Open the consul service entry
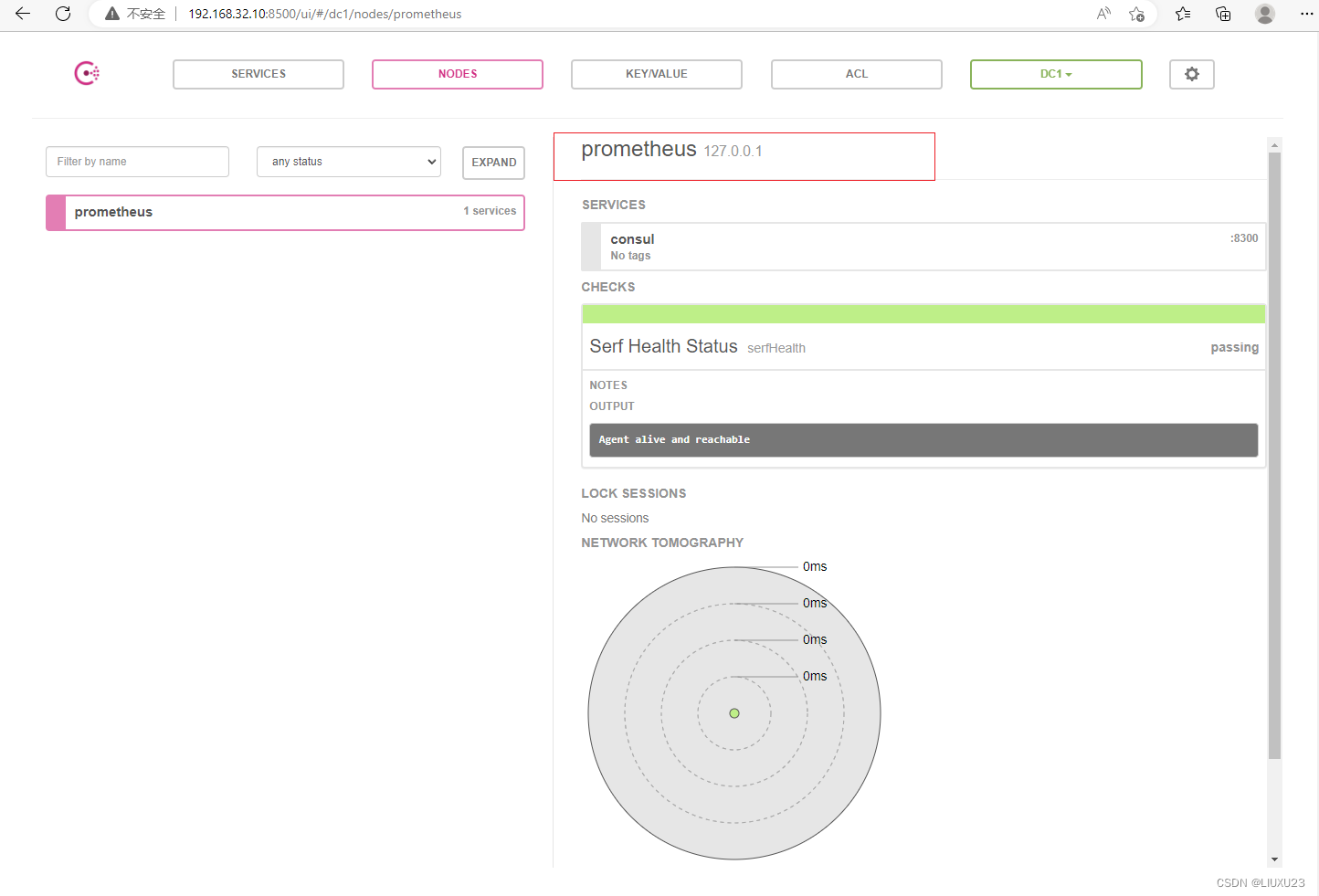Screen dimensions: 1319x896 tap(923, 247)
